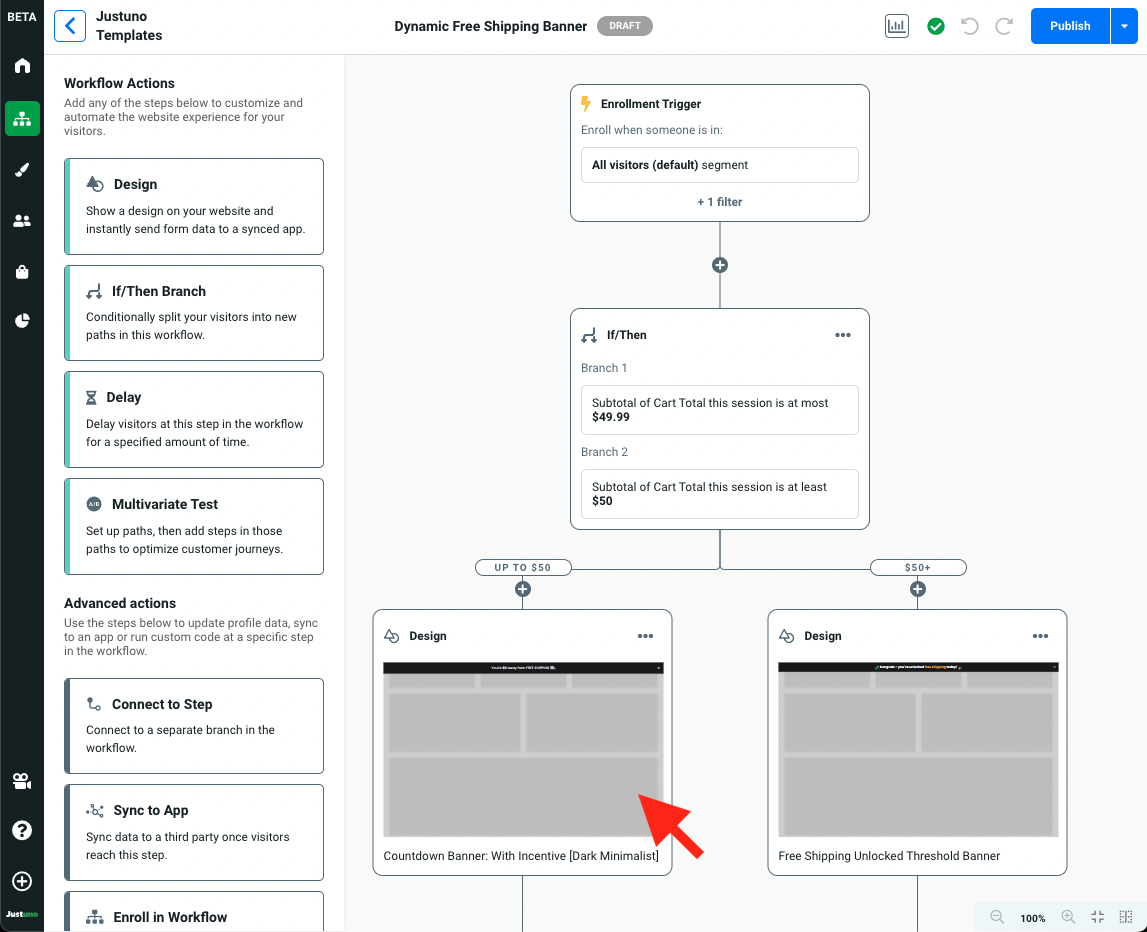Screen dimensions: 1147x932
Task: Open the video camera tutorials icon
Action: coord(22,780)
